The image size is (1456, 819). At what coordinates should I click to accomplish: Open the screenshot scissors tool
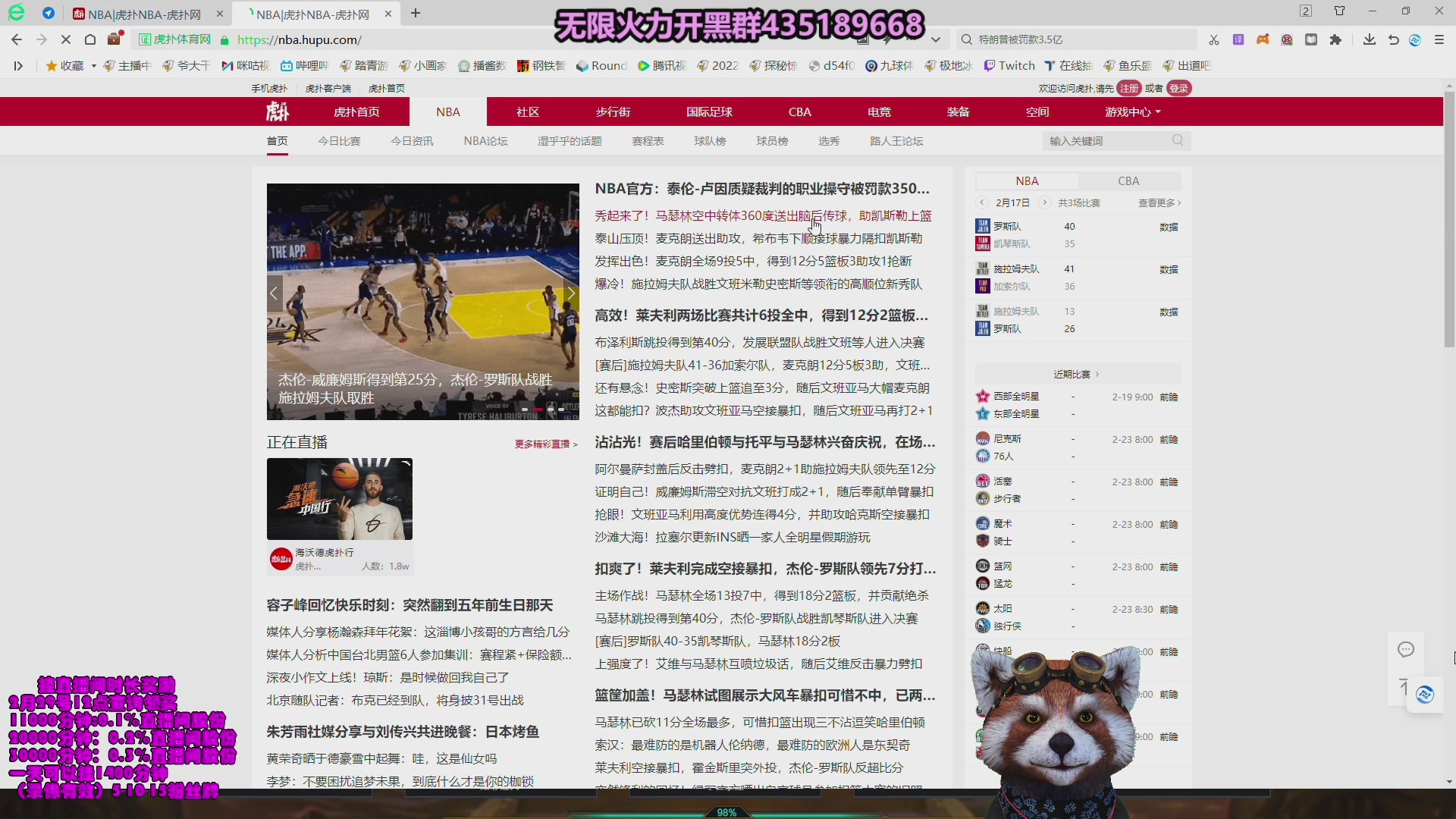pos(1214,39)
